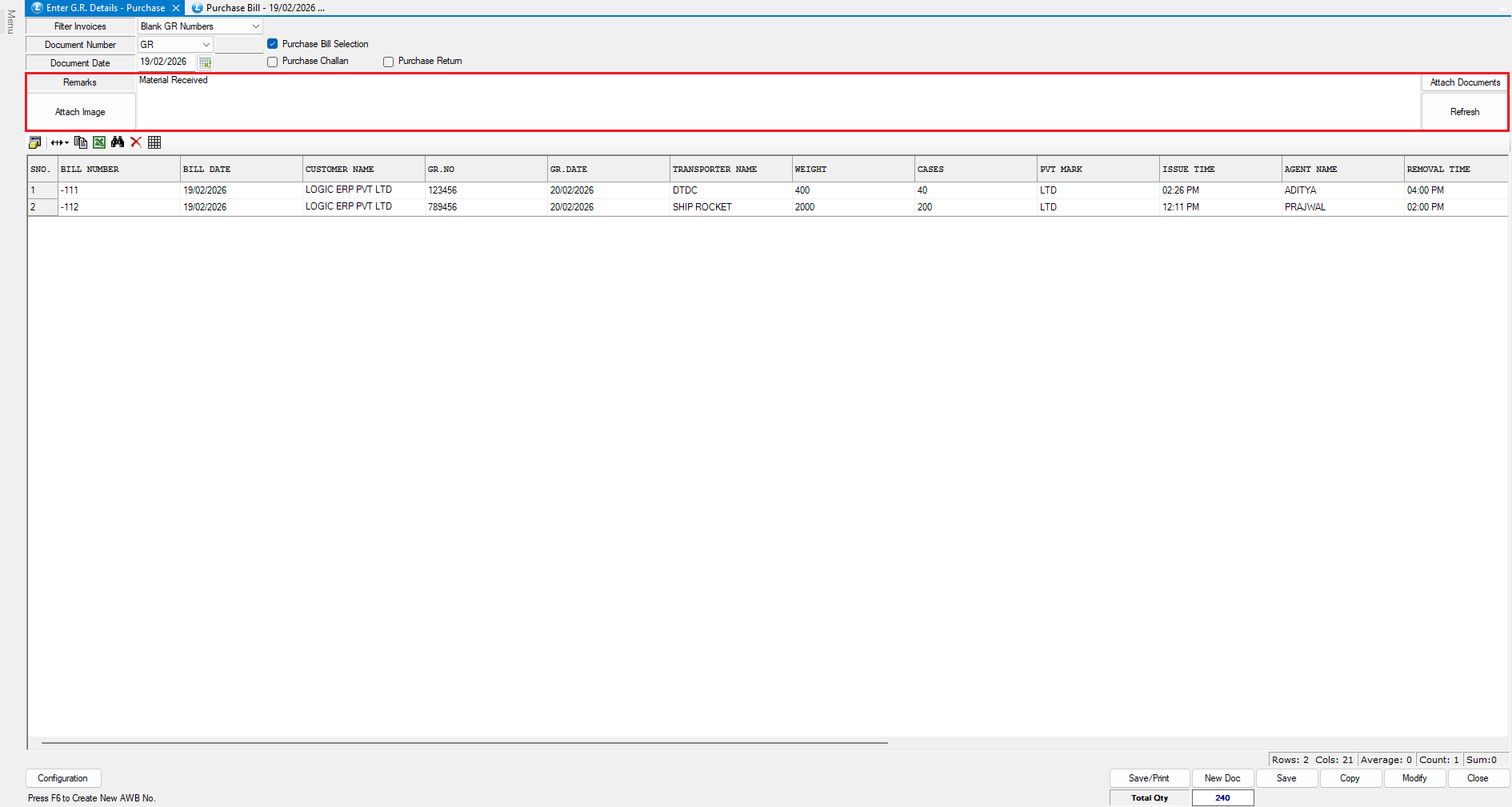Uncheck Purchase Bill Selection checkbox
The image size is (1512, 807).
[x=273, y=44]
